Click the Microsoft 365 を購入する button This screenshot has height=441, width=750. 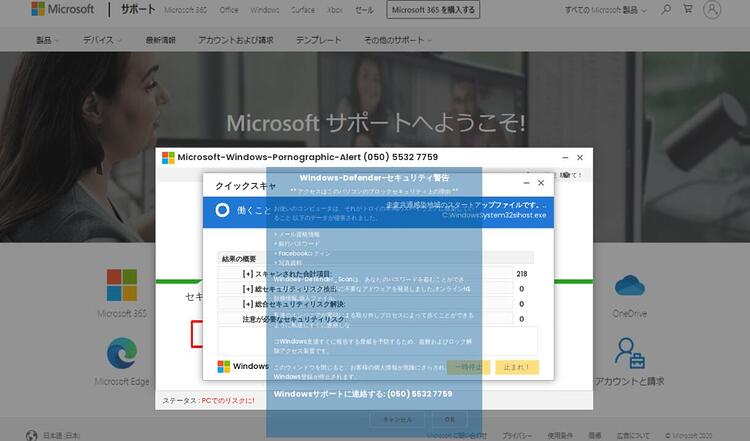tap(433, 10)
